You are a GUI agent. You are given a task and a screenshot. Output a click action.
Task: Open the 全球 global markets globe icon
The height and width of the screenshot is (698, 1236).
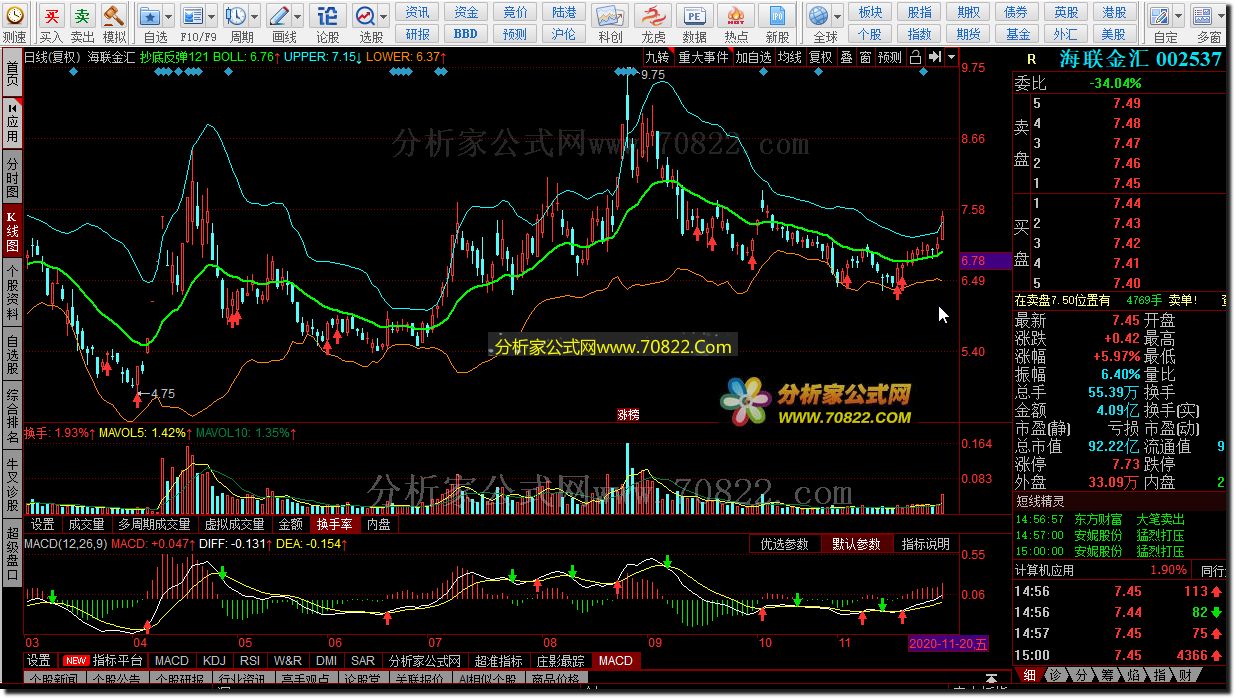(x=819, y=17)
